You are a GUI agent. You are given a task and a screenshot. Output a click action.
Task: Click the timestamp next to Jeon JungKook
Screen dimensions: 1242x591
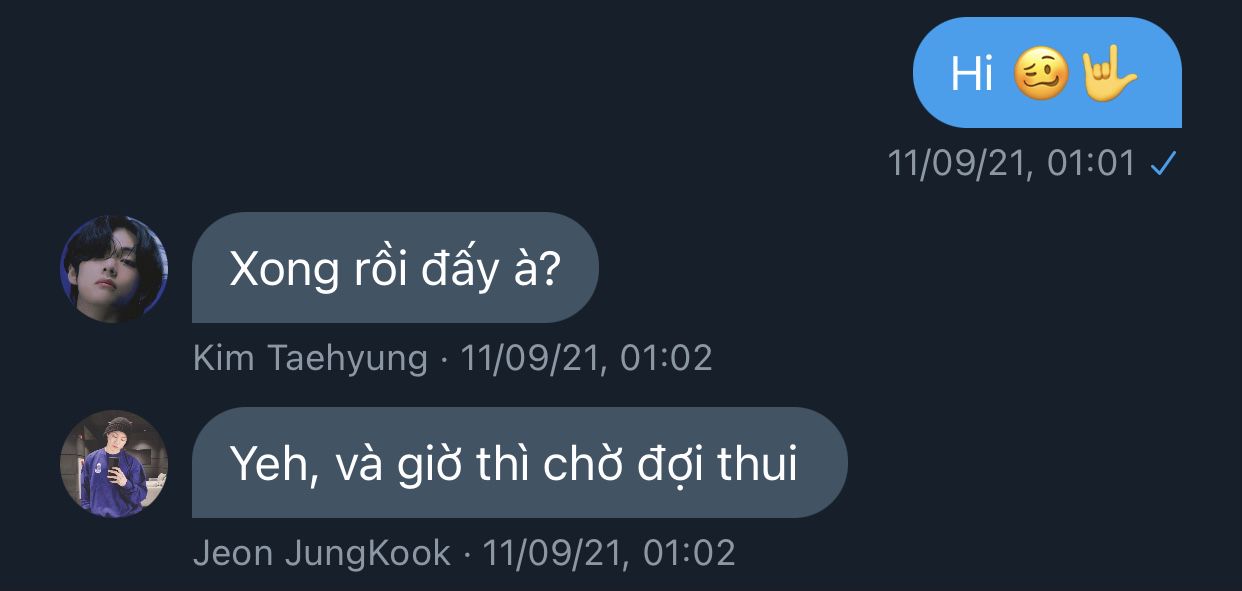click(x=609, y=553)
